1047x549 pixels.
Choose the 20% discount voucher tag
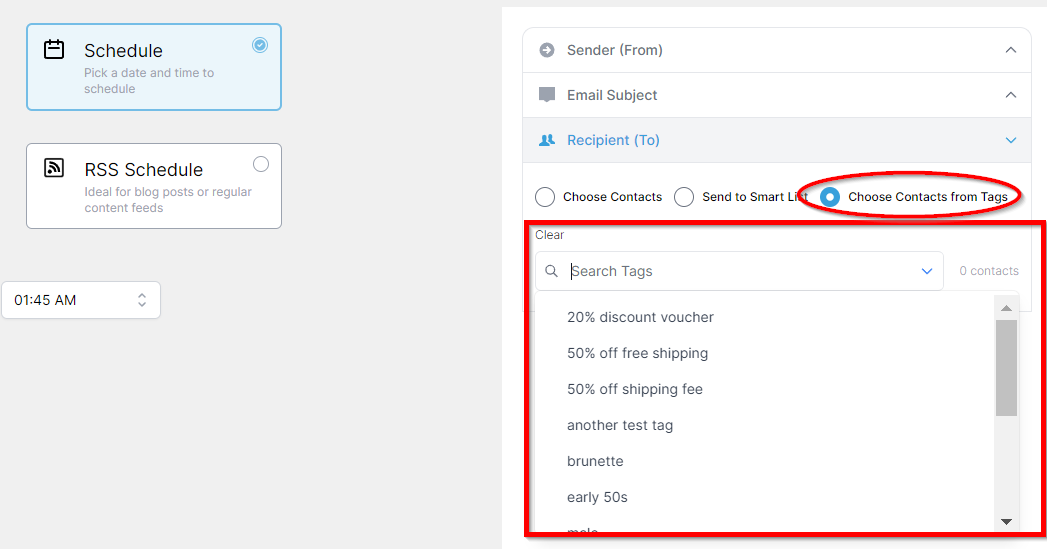coord(640,317)
